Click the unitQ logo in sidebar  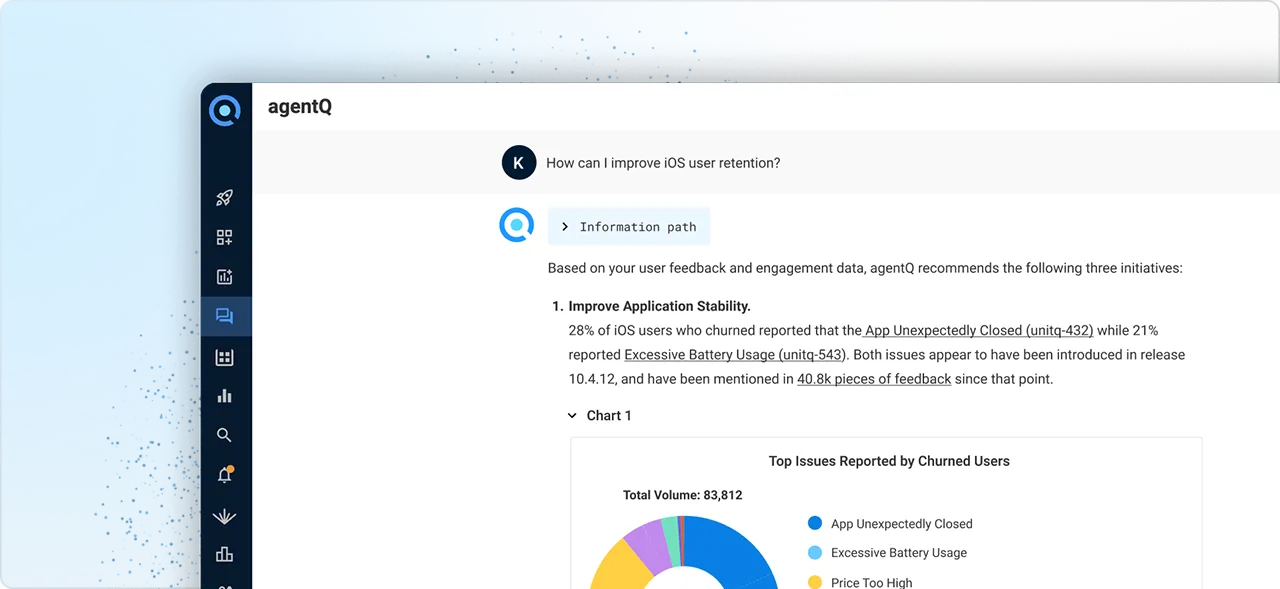pyautogui.click(x=225, y=110)
